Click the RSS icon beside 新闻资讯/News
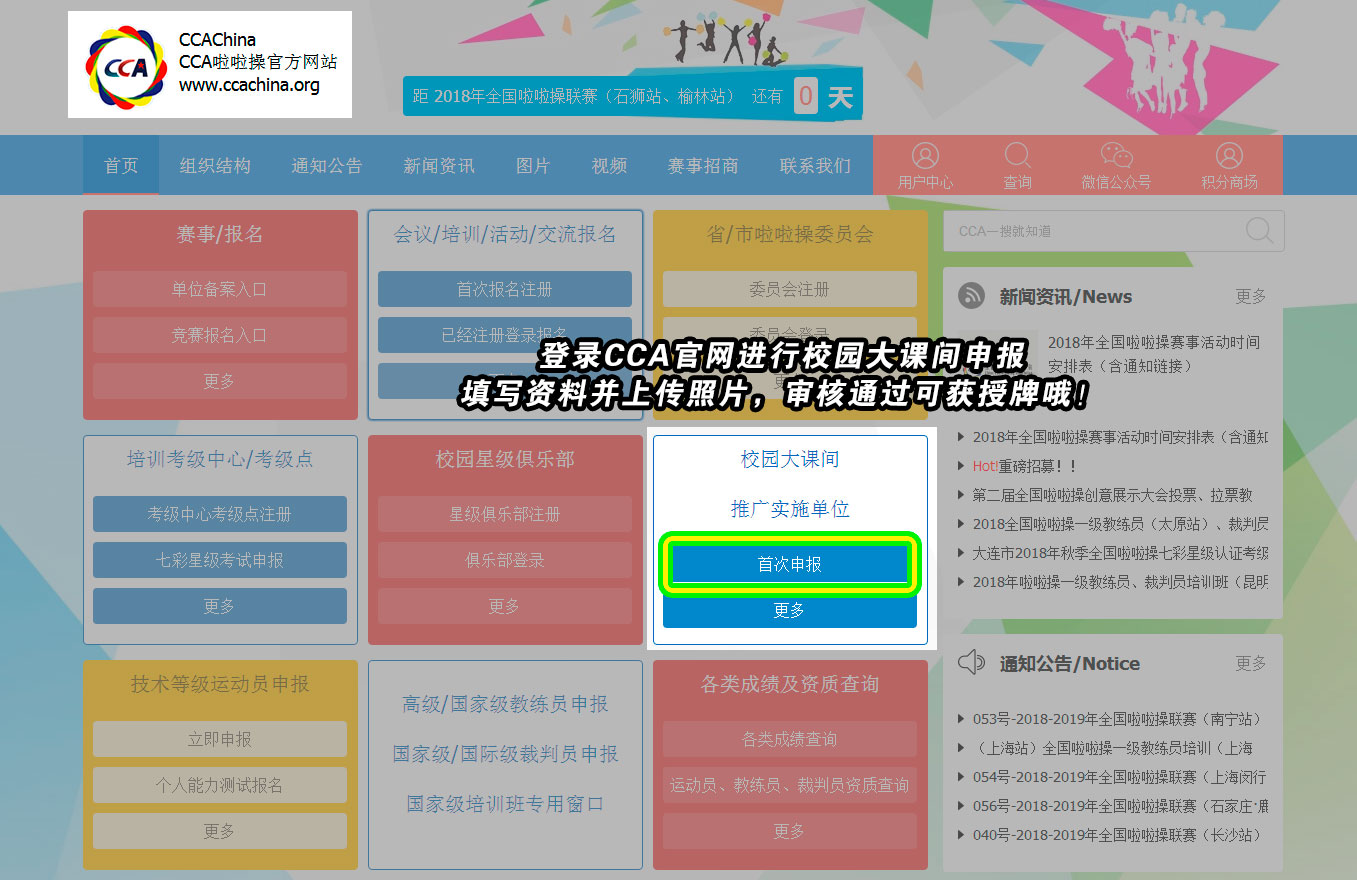This screenshot has height=880, width=1357. pos(971,296)
